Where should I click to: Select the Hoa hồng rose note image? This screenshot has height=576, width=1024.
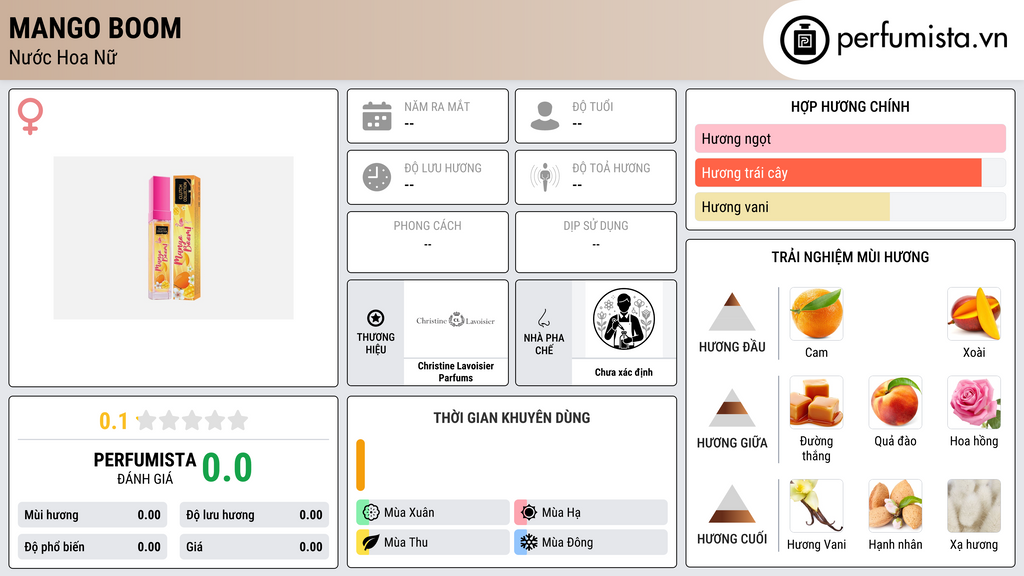974,402
